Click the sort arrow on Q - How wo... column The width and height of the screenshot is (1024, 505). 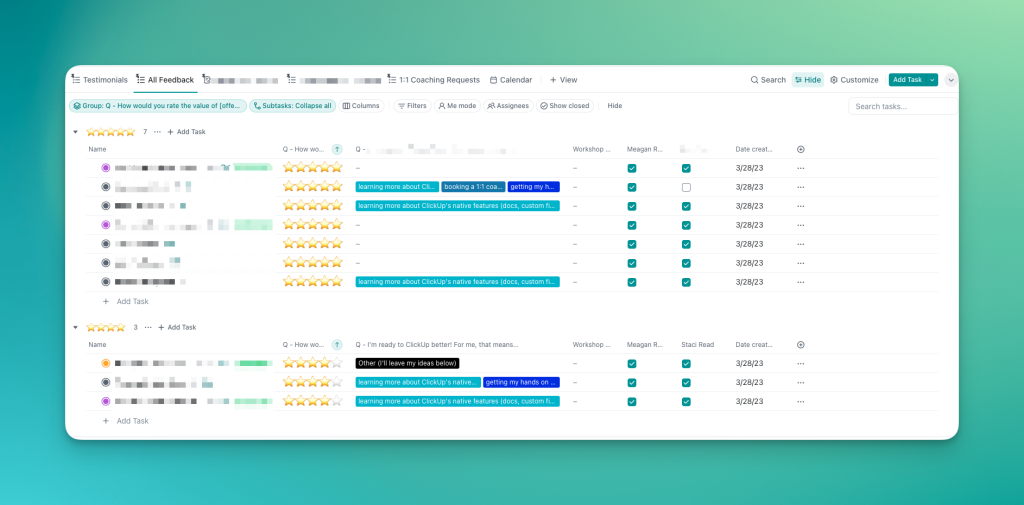point(337,149)
